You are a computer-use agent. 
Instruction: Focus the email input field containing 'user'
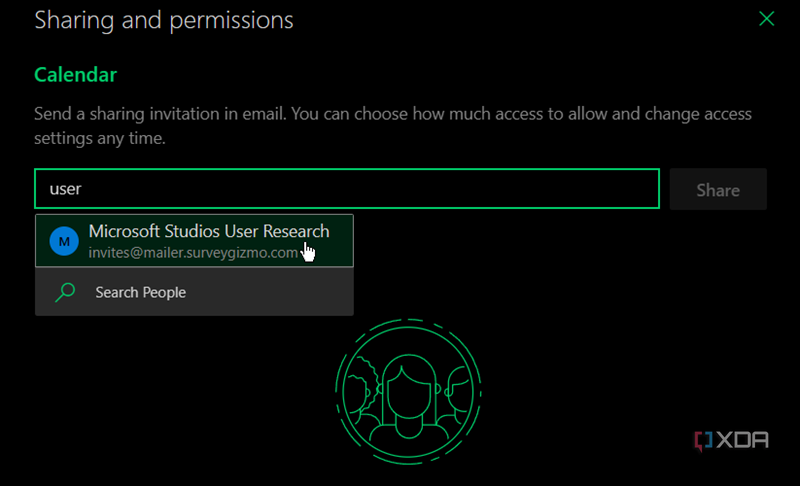click(347, 189)
